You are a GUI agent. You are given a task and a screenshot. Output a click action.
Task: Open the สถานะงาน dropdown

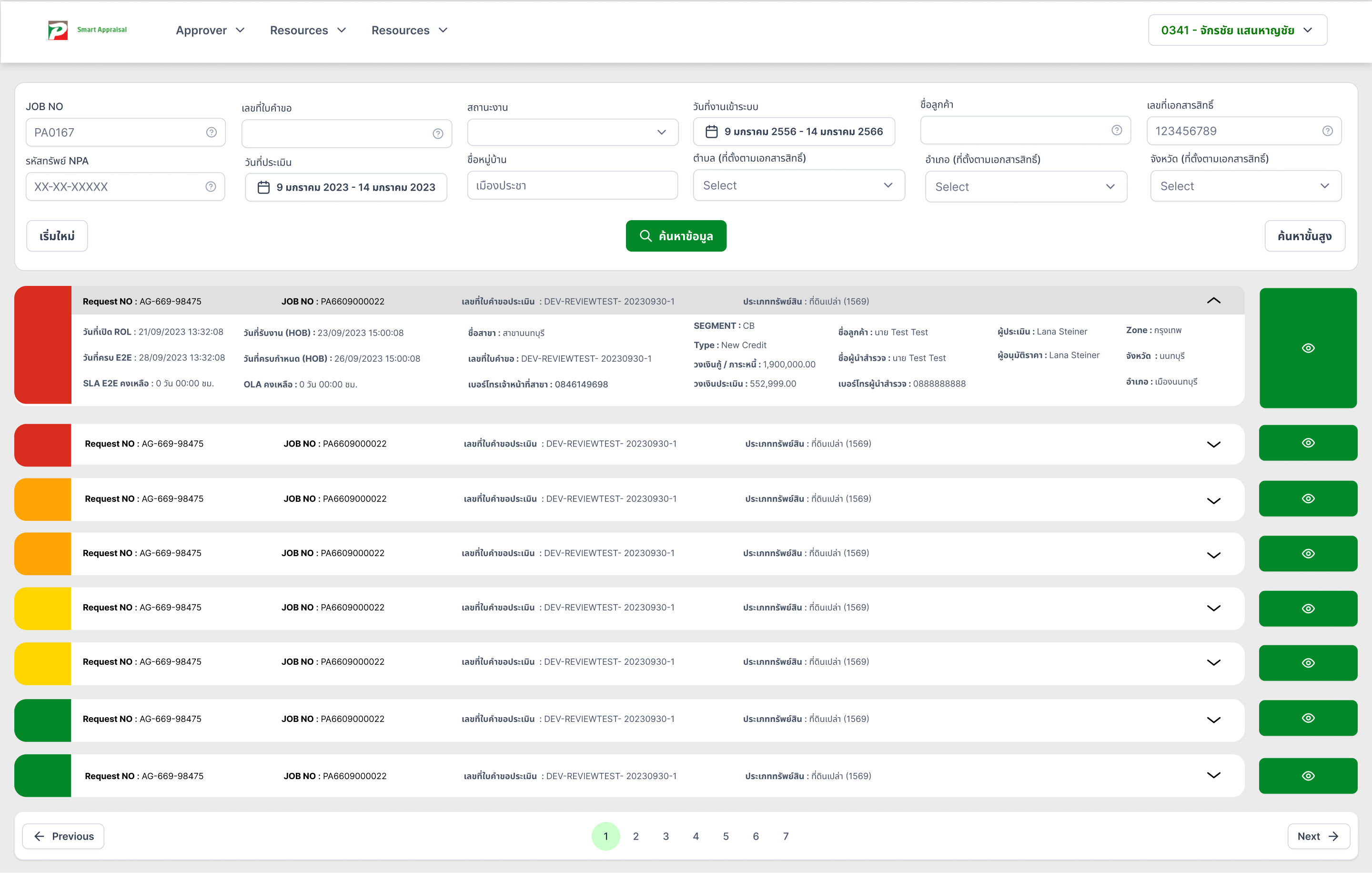572,132
